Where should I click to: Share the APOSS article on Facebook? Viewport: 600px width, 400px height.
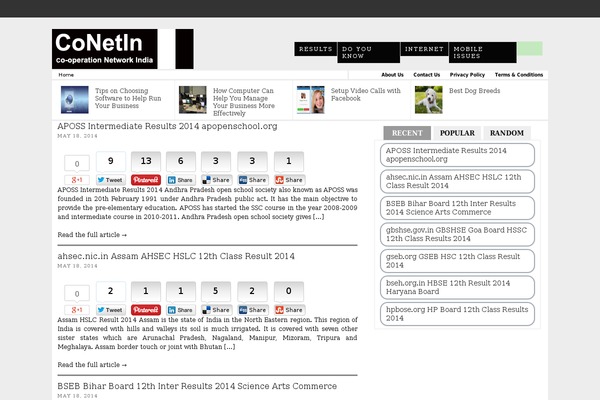click(253, 180)
